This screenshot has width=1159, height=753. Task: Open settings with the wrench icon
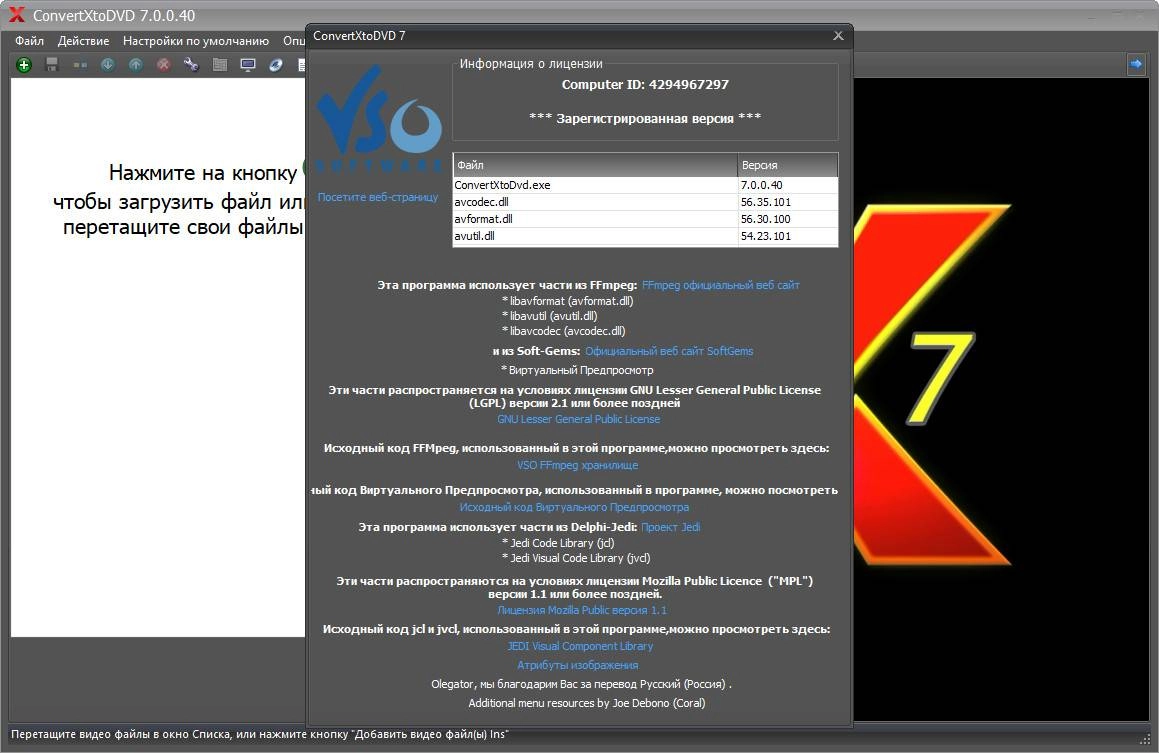191,65
